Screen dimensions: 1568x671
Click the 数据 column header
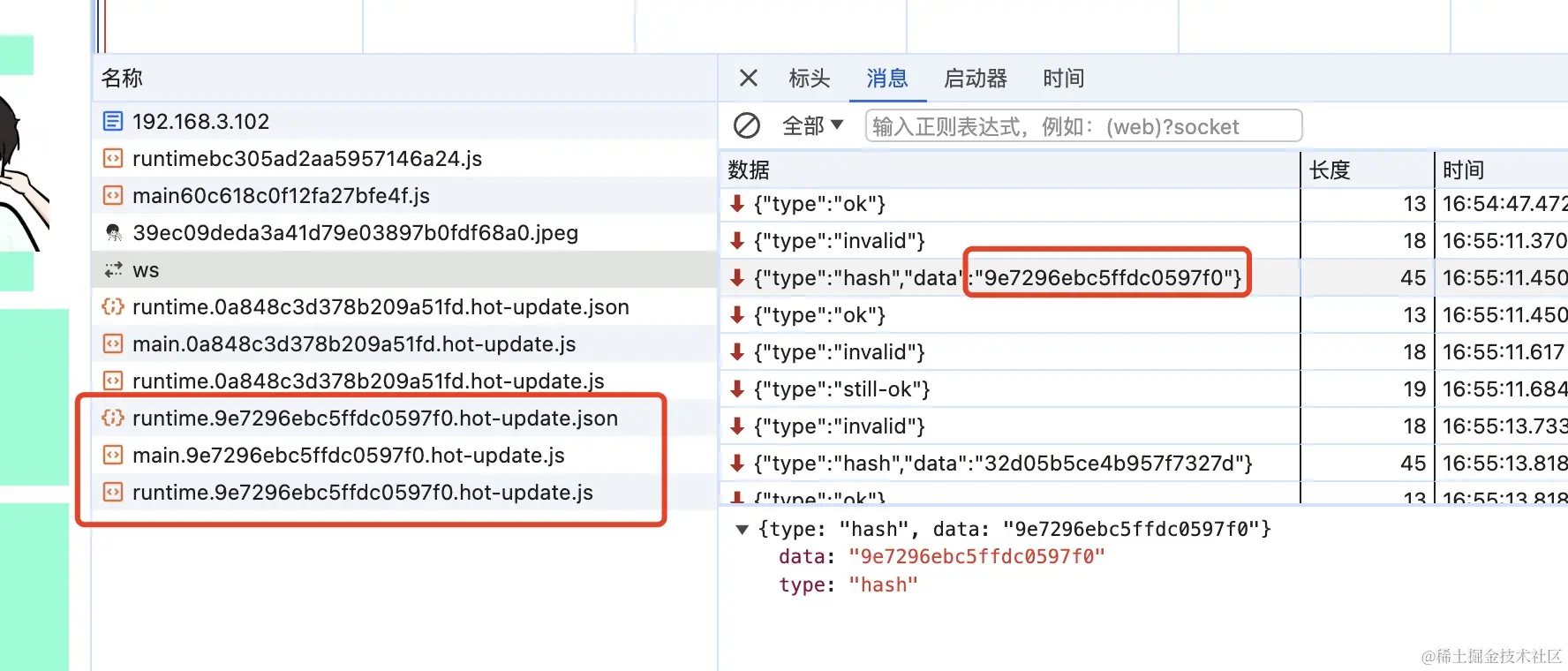[x=1010, y=170]
